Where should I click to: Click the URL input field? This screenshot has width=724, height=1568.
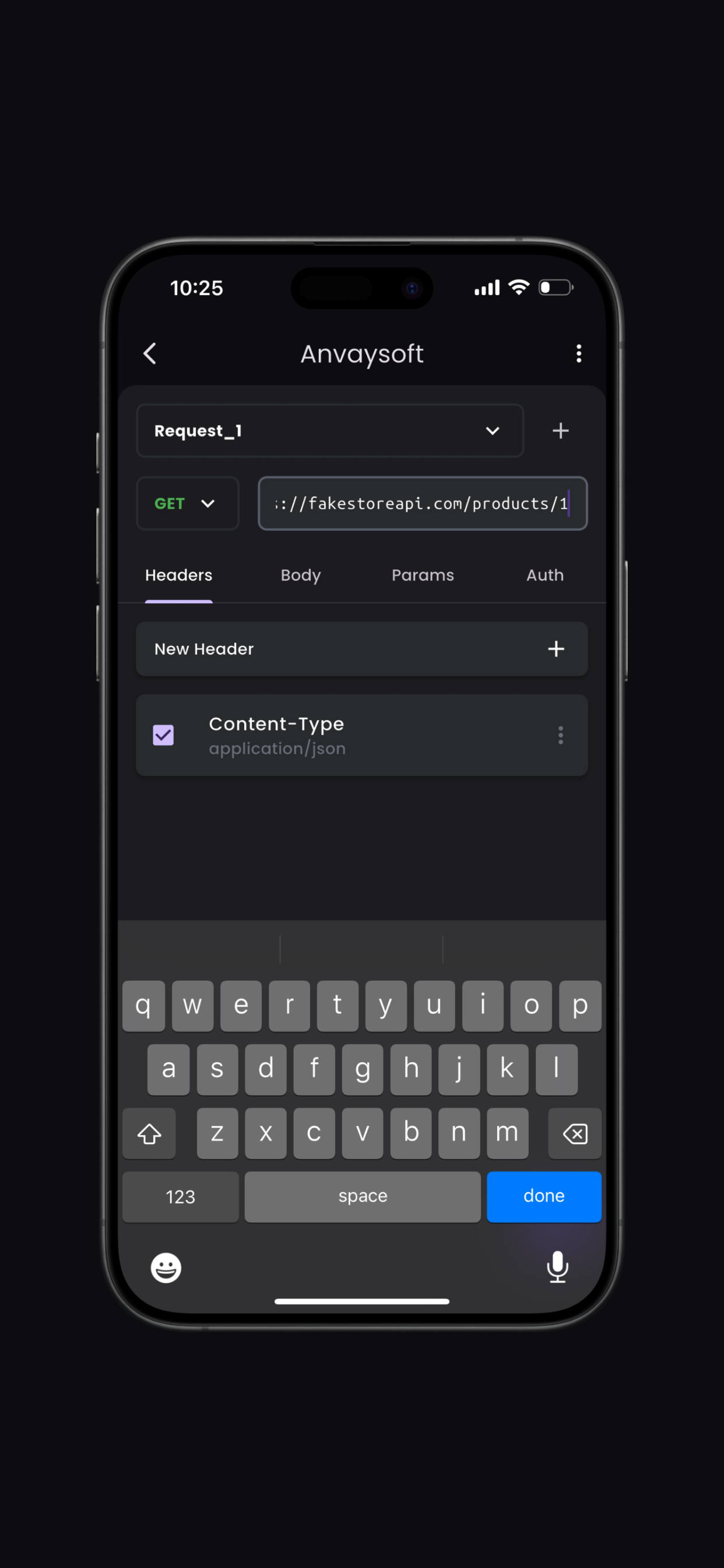point(423,503)
